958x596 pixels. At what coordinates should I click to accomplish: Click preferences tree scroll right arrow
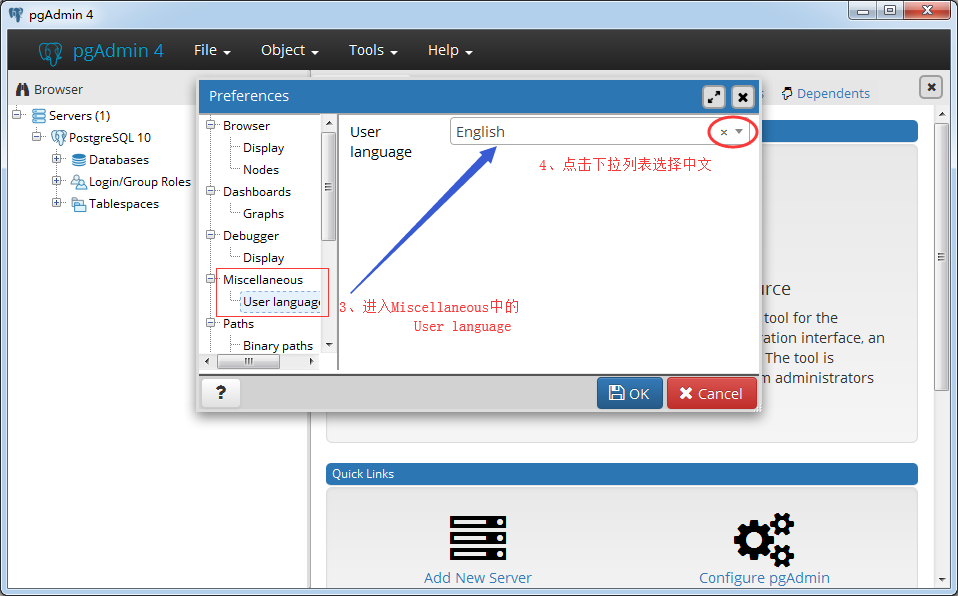tap(312, 361)
